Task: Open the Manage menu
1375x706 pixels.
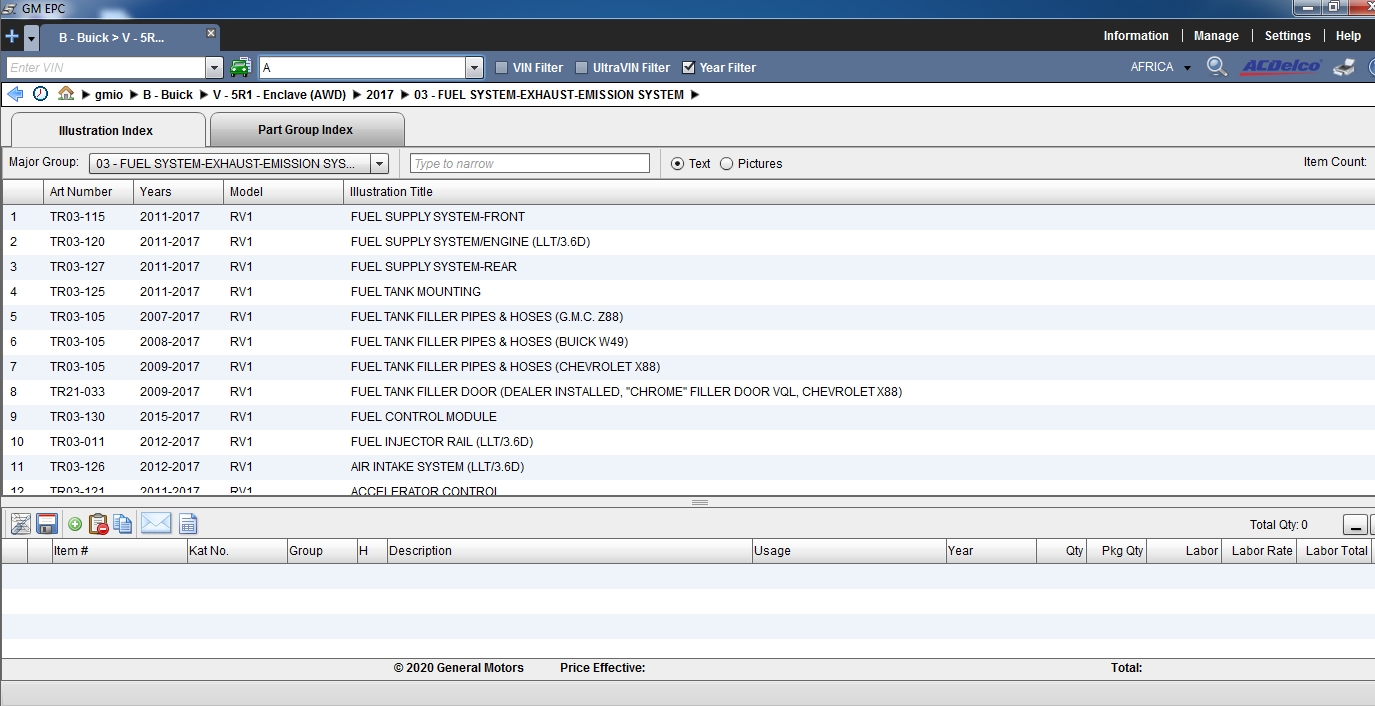Action: pyautogui.click(x=1216, y=35)
